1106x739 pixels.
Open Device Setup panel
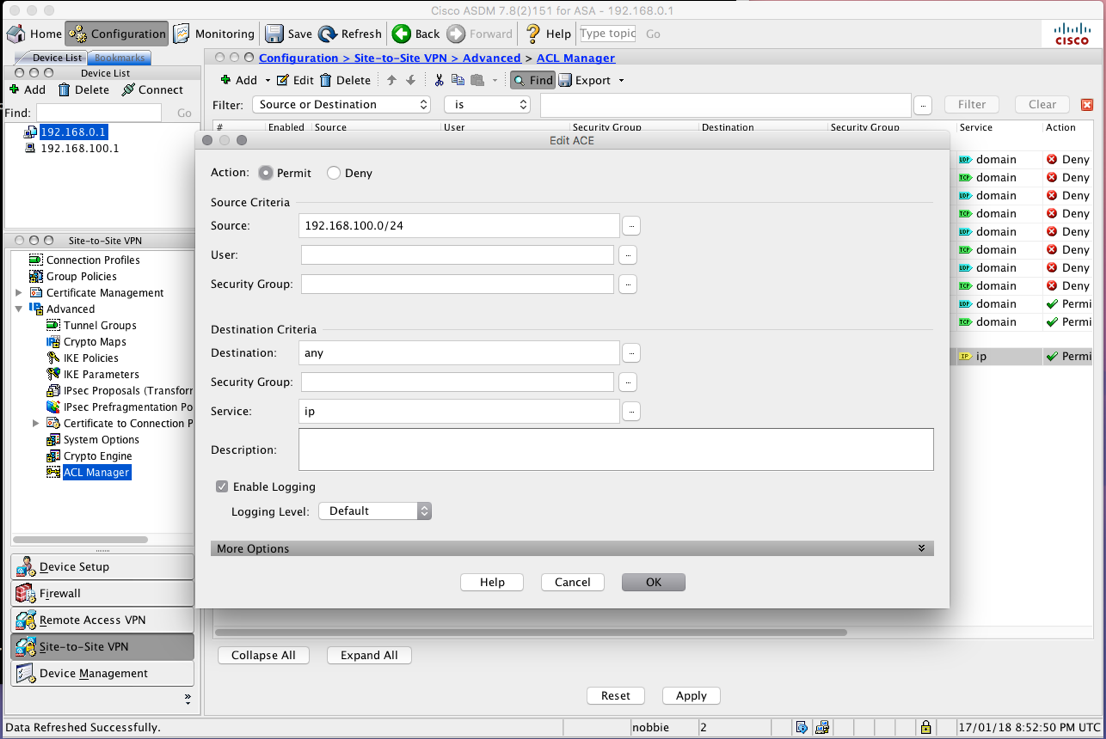102,567
